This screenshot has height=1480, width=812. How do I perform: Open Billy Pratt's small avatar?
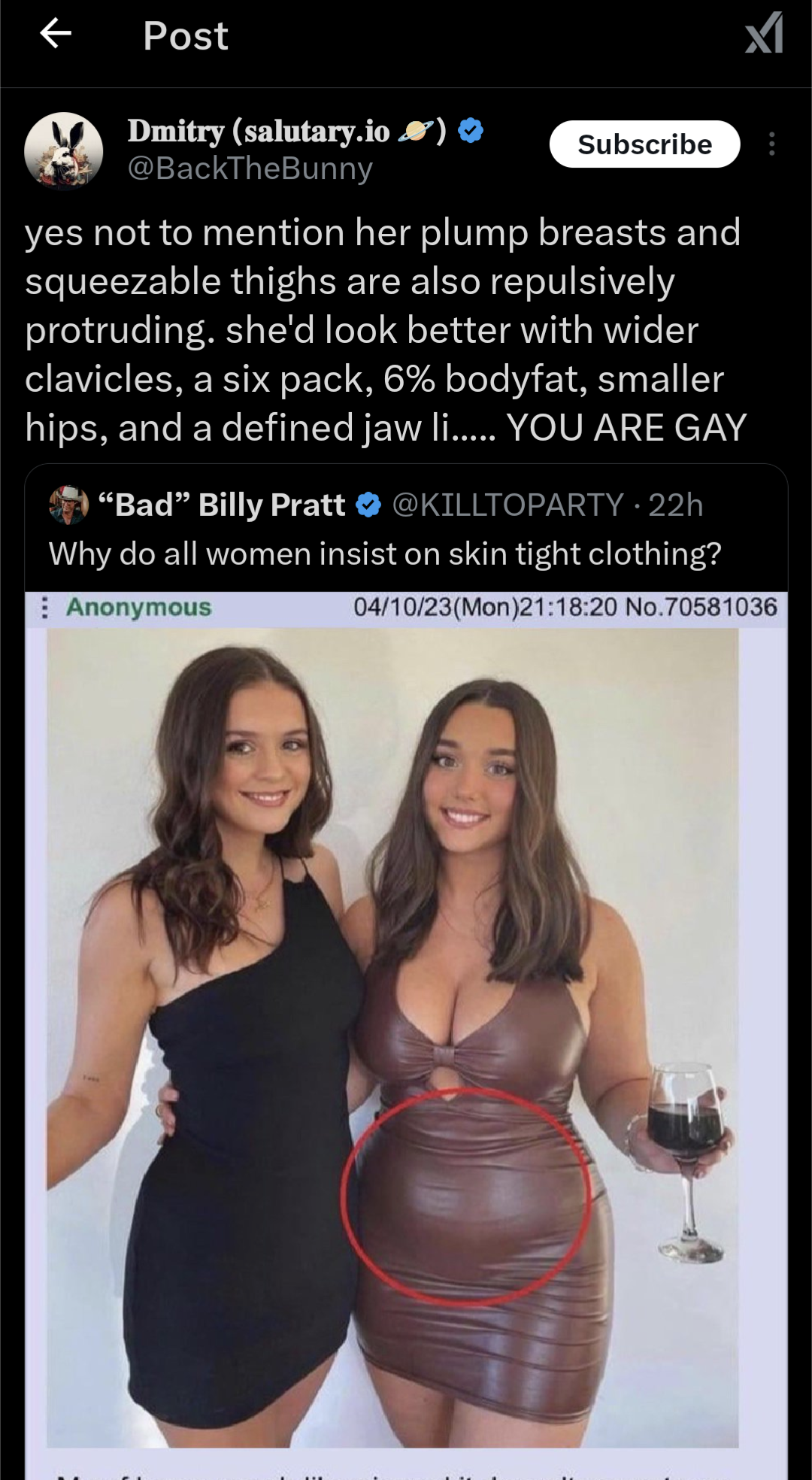pyautogui.click(x=68, y=505)
